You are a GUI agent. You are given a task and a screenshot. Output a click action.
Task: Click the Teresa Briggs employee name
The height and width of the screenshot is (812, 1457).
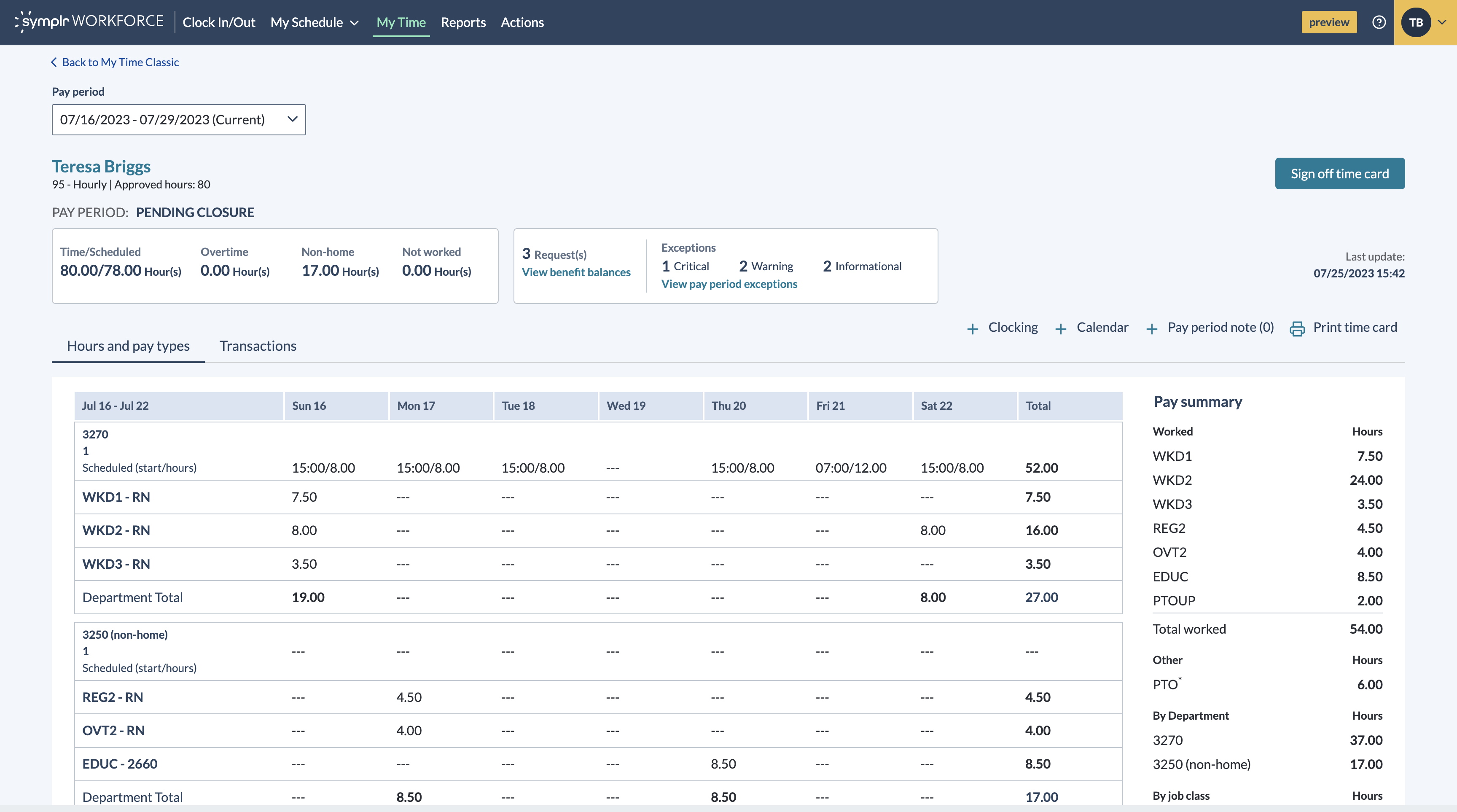[101, 166]
